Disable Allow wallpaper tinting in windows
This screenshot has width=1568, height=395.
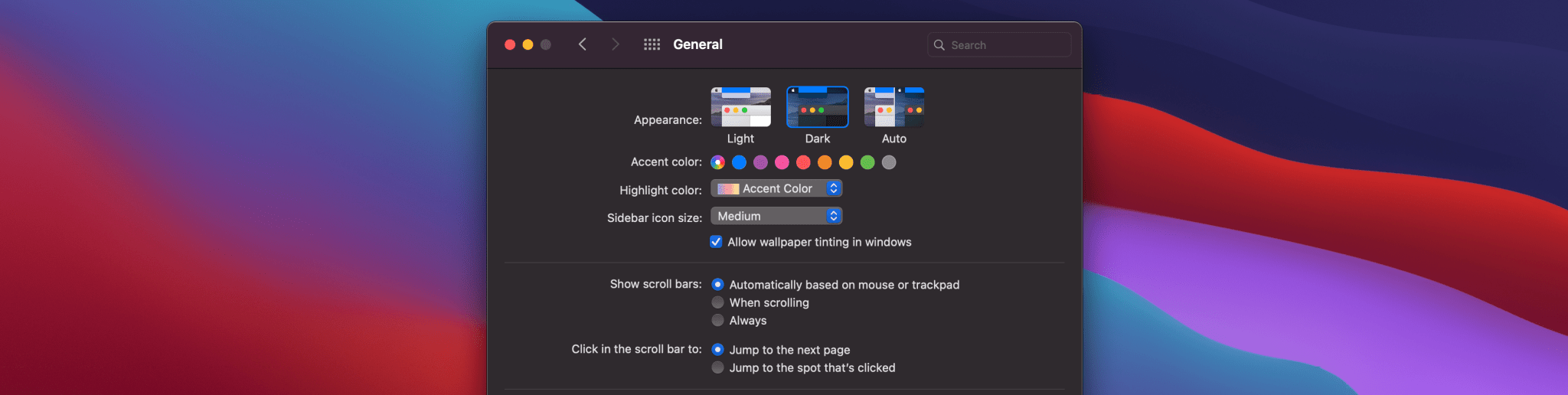click(x=716, y=242)
